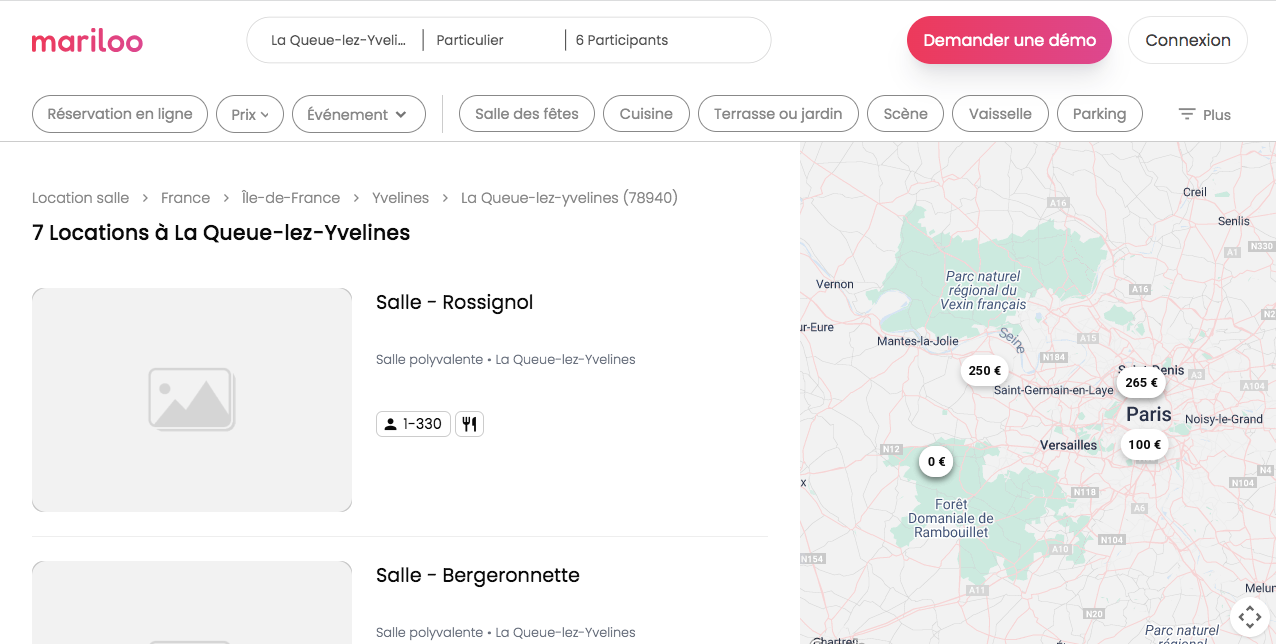Image resolution: width=1276 pixels, height=644 pixels.
Task: Click the mariloo logo
Action: (87, 41)
